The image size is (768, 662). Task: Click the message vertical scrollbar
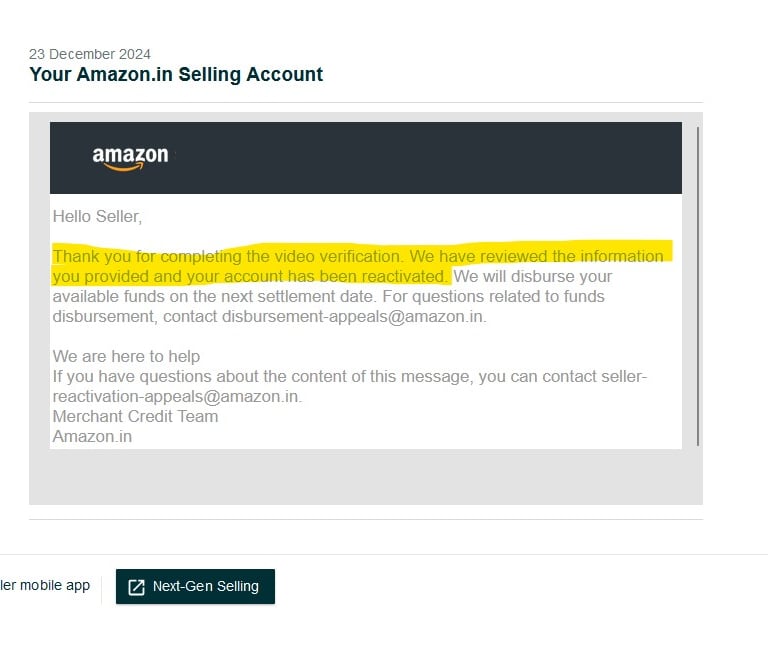[697, 286]
